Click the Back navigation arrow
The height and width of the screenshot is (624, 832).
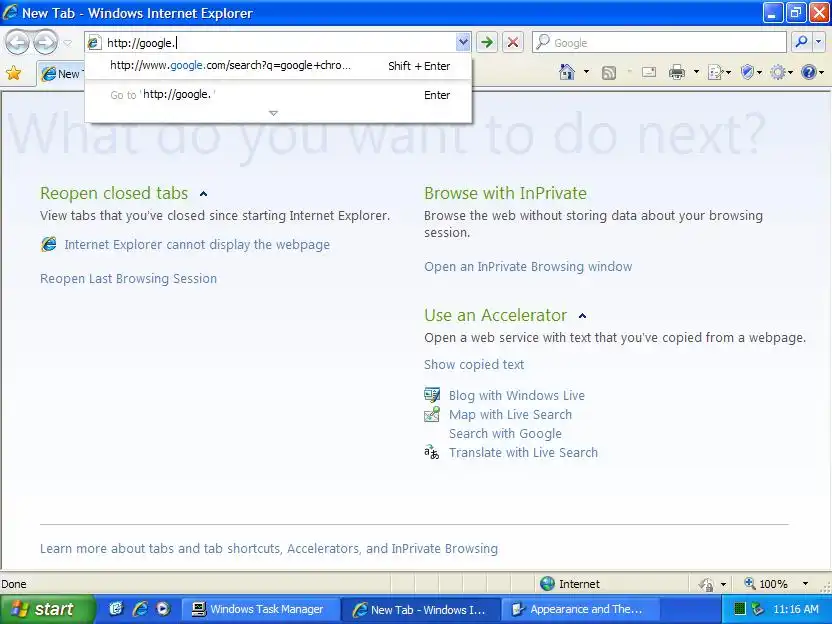click(17, 42)
